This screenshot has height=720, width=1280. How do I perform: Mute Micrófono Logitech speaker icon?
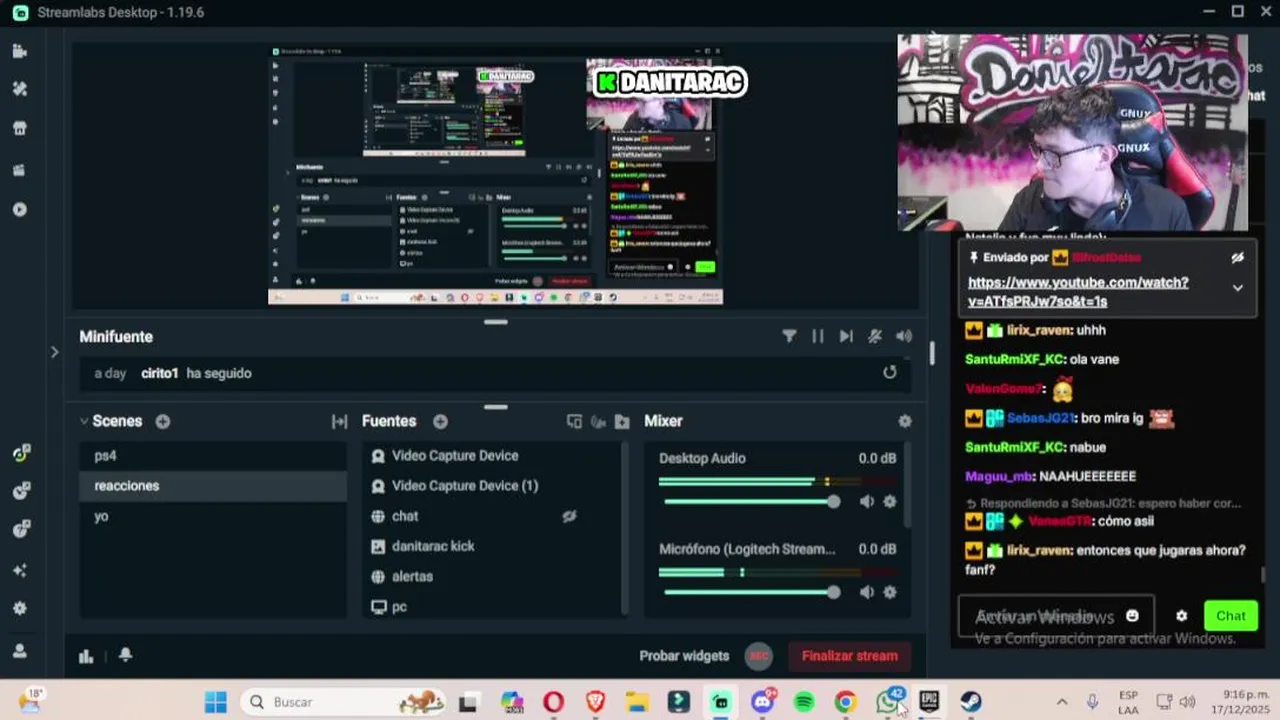pyautogui.click(x=867, y=592)
